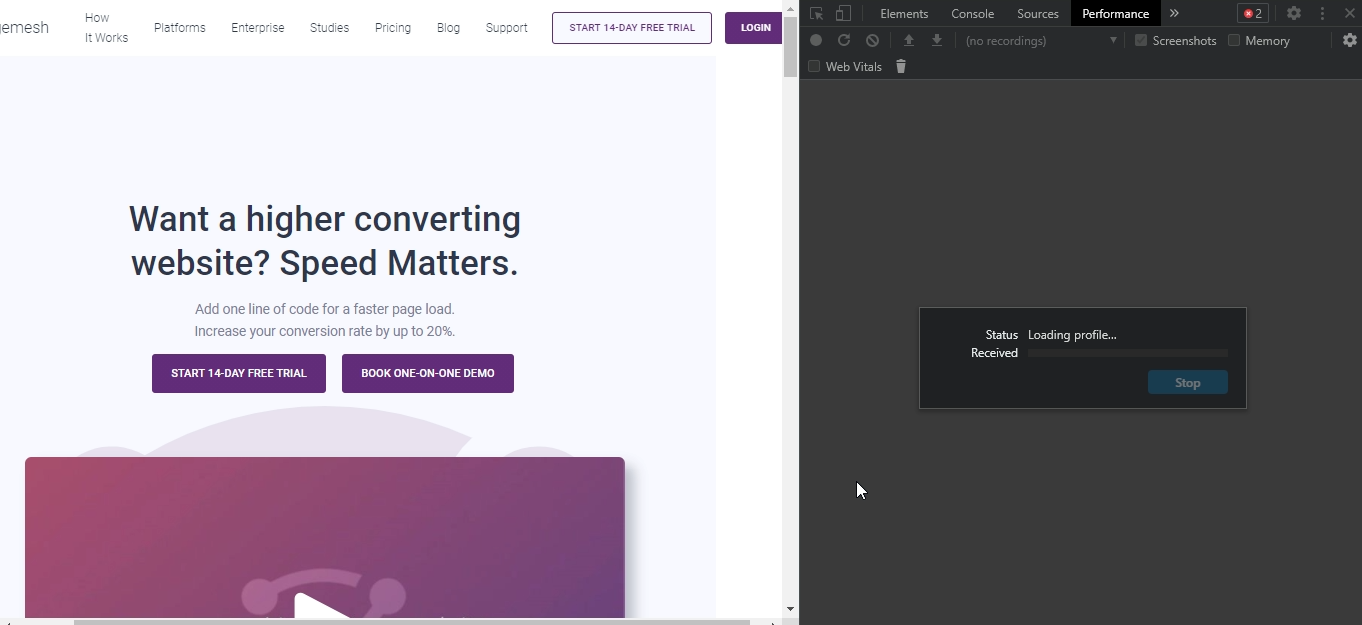Viewport: 1362px width, 625px height.
Task: Click the 'Speed Matters' headline text
Action: click(399, 263)
